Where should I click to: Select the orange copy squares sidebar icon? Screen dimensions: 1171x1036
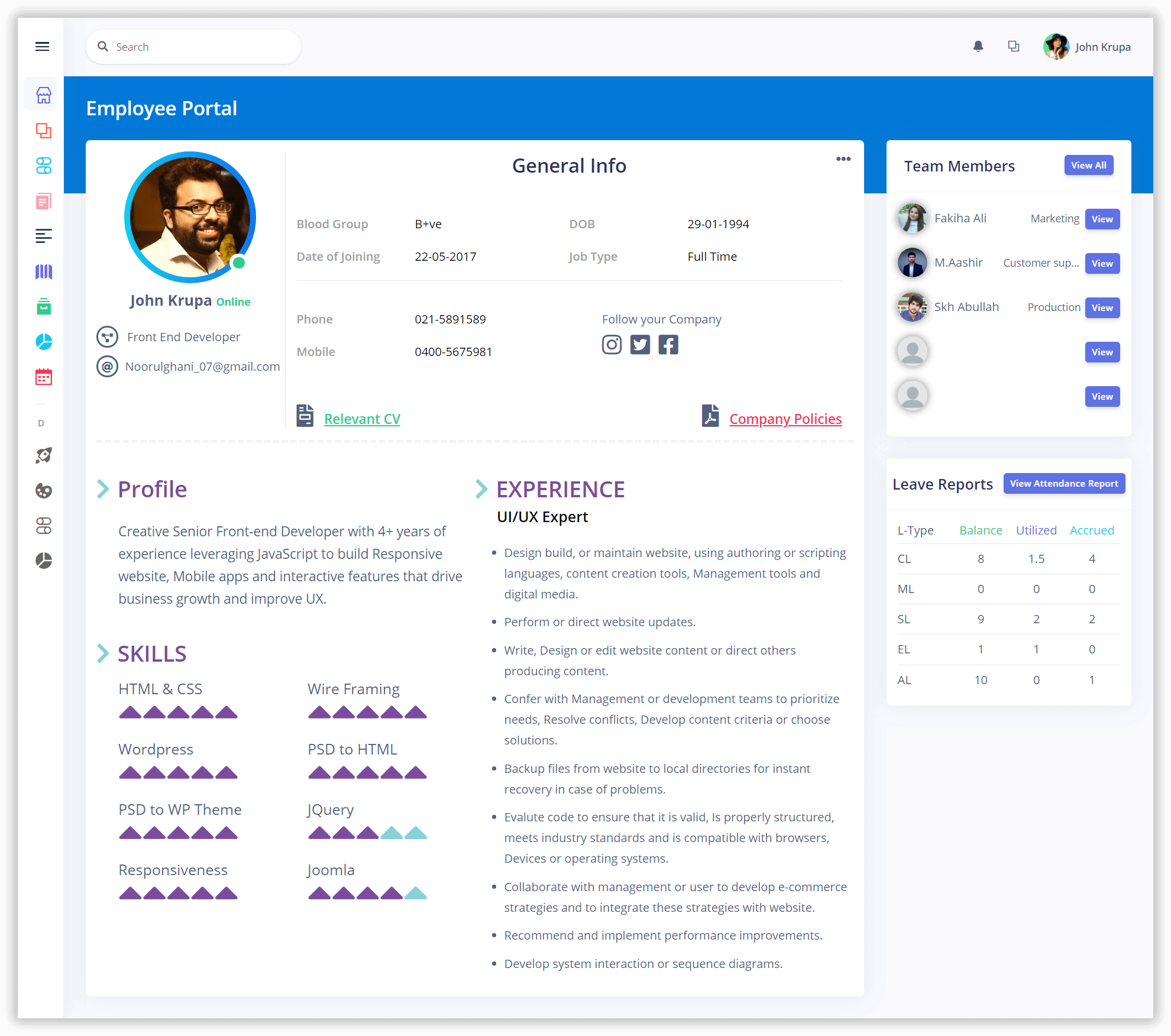click(44, 130)
